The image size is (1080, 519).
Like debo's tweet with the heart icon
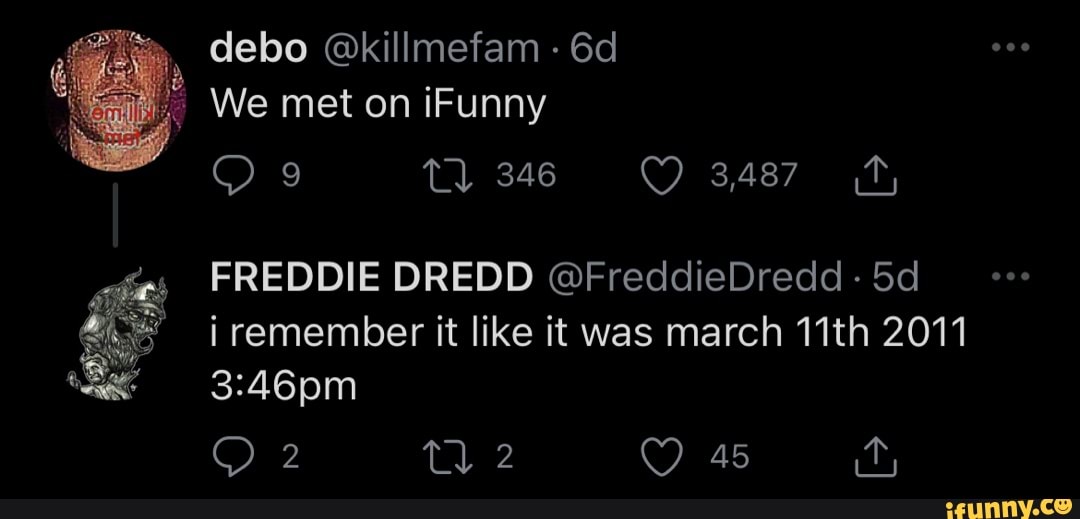coord(662,177)
